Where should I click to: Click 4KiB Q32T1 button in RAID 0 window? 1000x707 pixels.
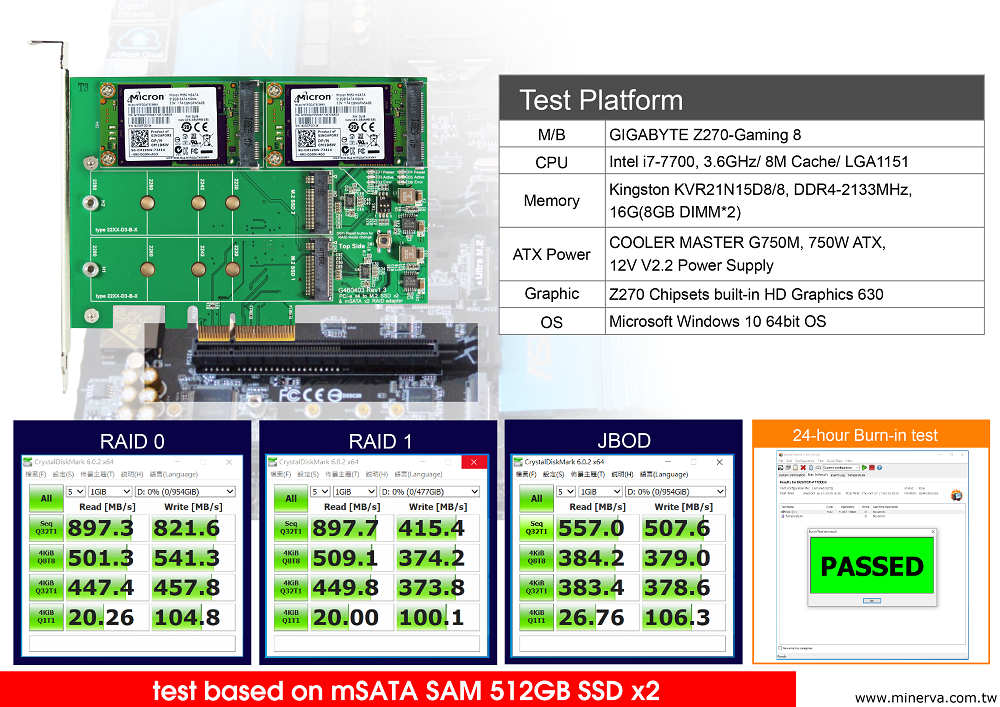[x=46, y=587]
